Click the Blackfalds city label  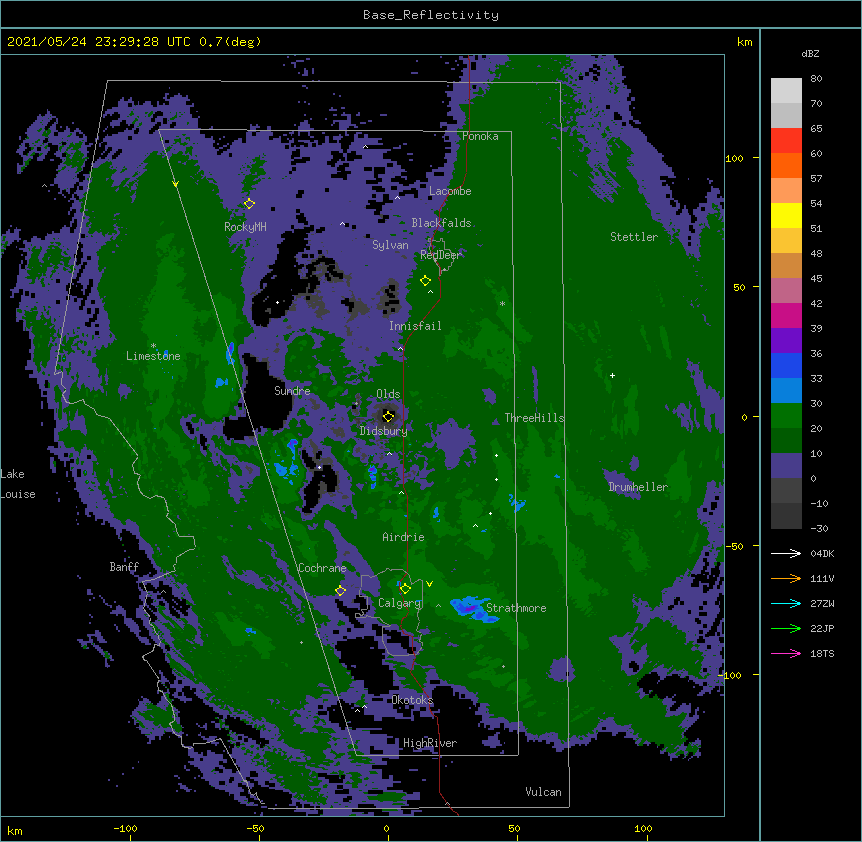click(x=441, y=223)
